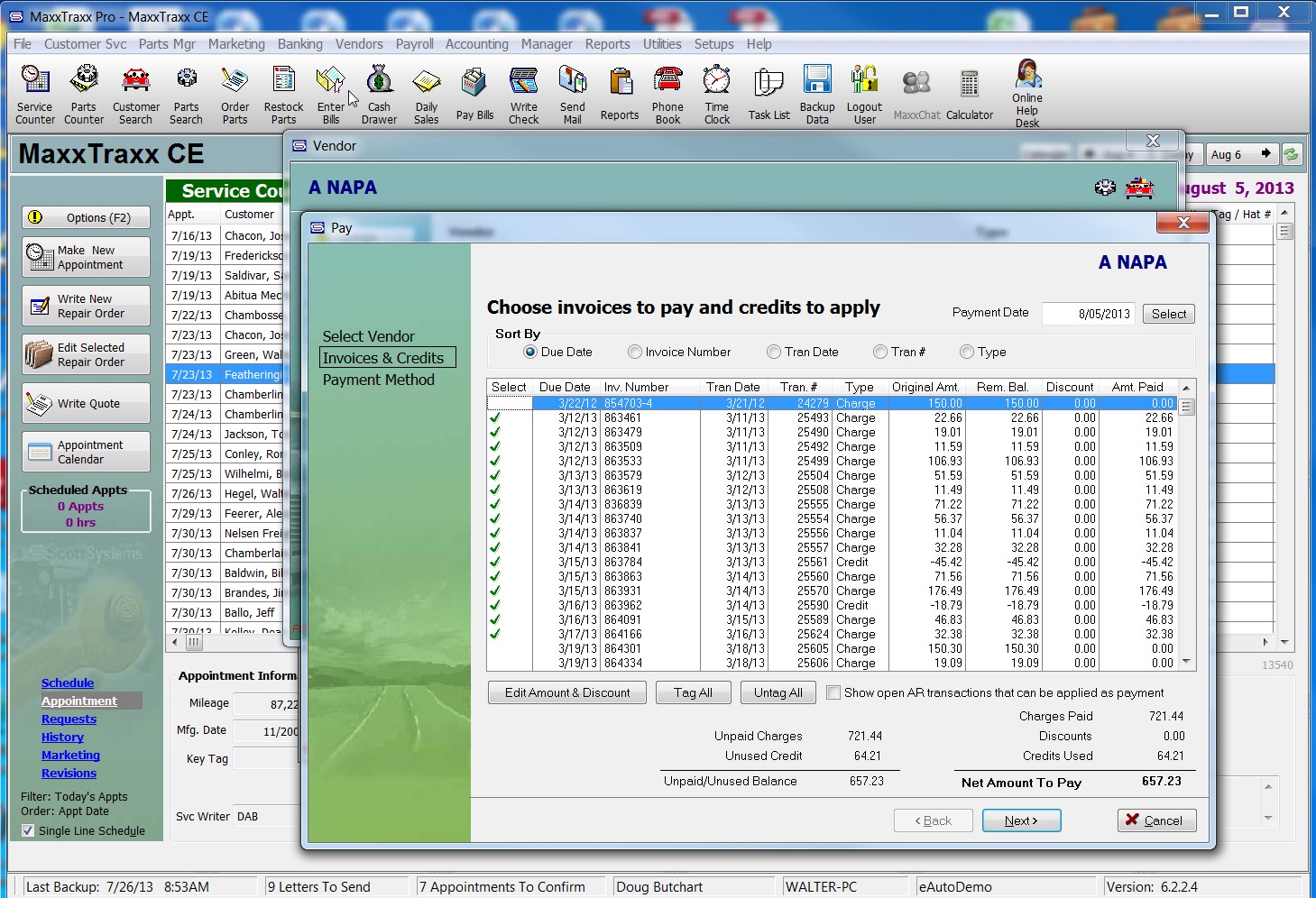Open the File menu

(x=23, y=43)
